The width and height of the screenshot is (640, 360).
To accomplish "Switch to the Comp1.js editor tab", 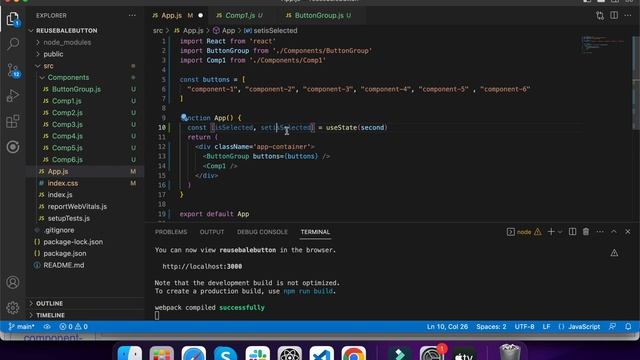I will (x=240, y=16).
